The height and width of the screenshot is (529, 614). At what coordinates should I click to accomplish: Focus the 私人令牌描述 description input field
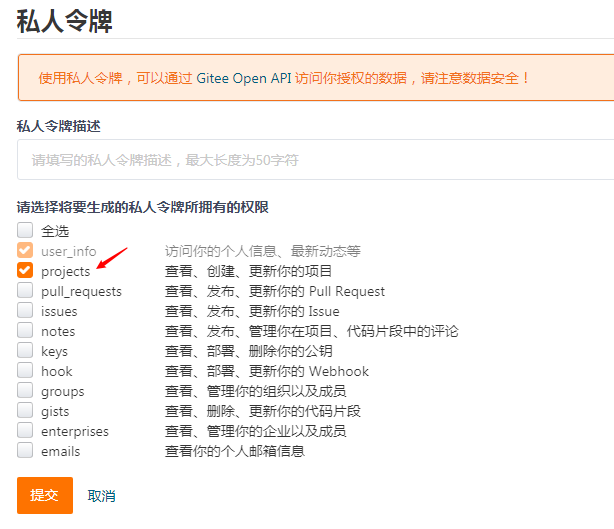(316, 160)
